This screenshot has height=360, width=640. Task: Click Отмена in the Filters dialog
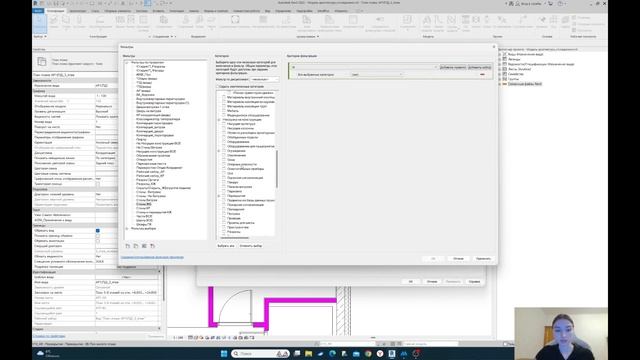(x=458, y=259)
